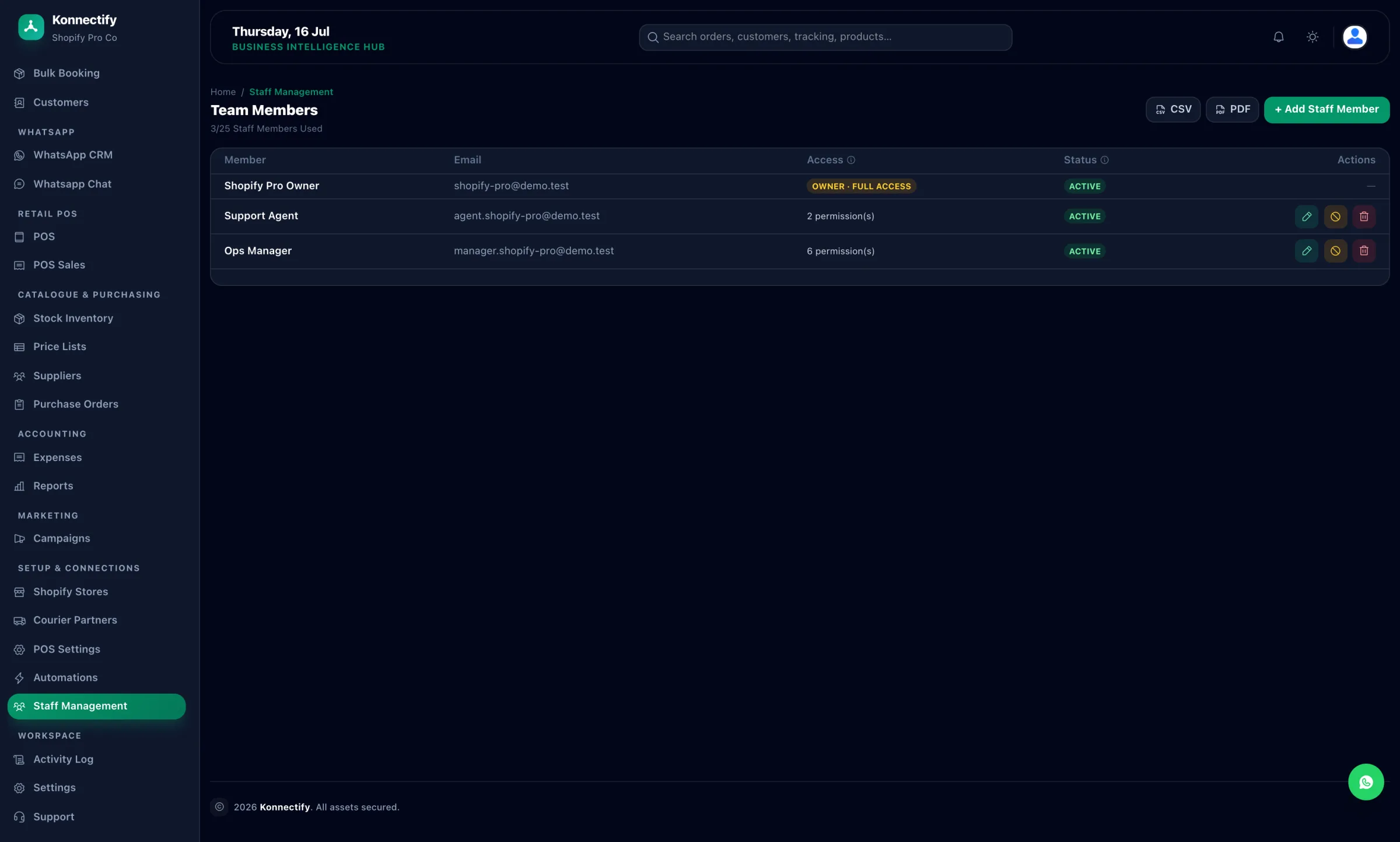Click manager.shopify-pro@demo.test email

tap(534, 251)
